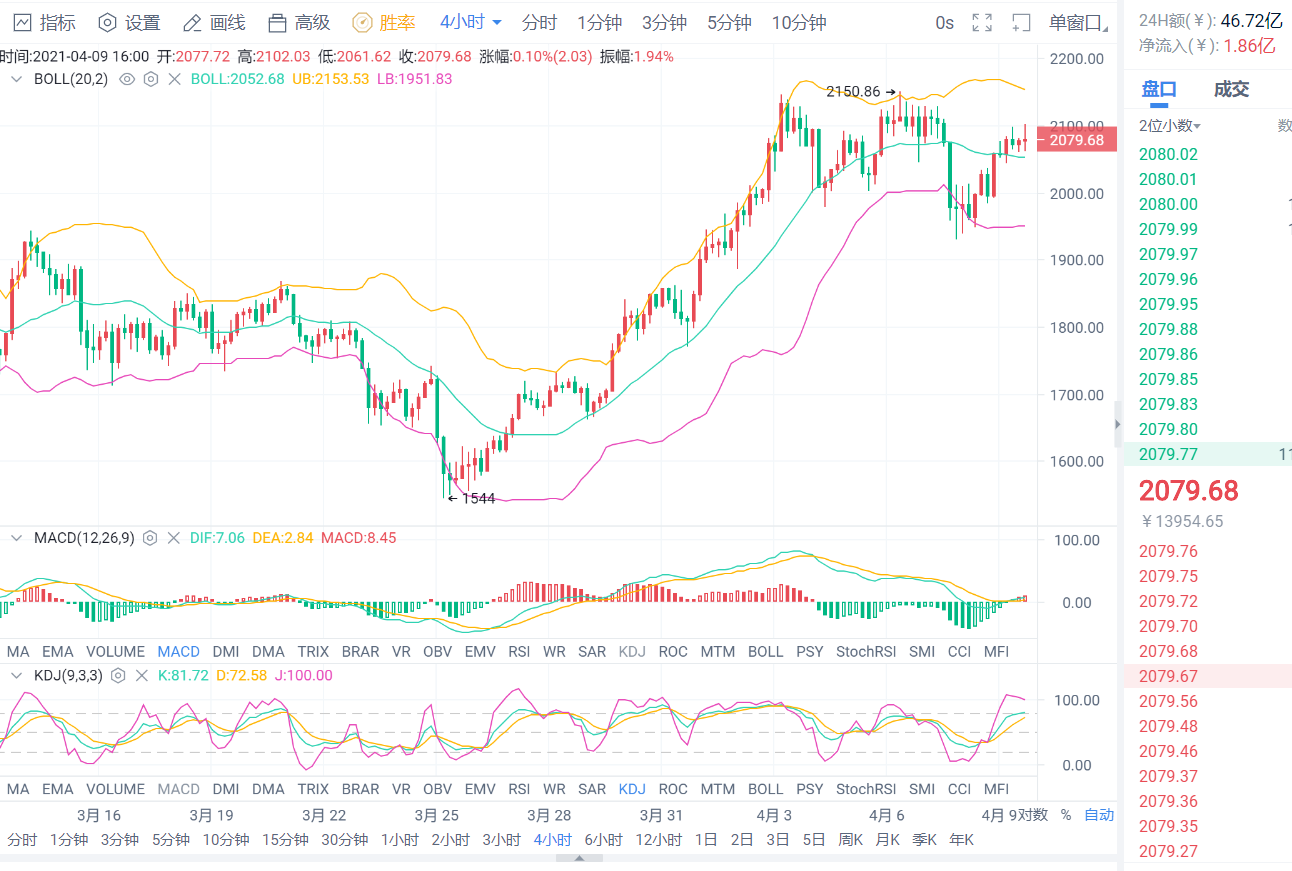The height and width of the screenshot is (871, 1292).
Task: Collapse the MACD indicator pane
Action: point(15,537)
